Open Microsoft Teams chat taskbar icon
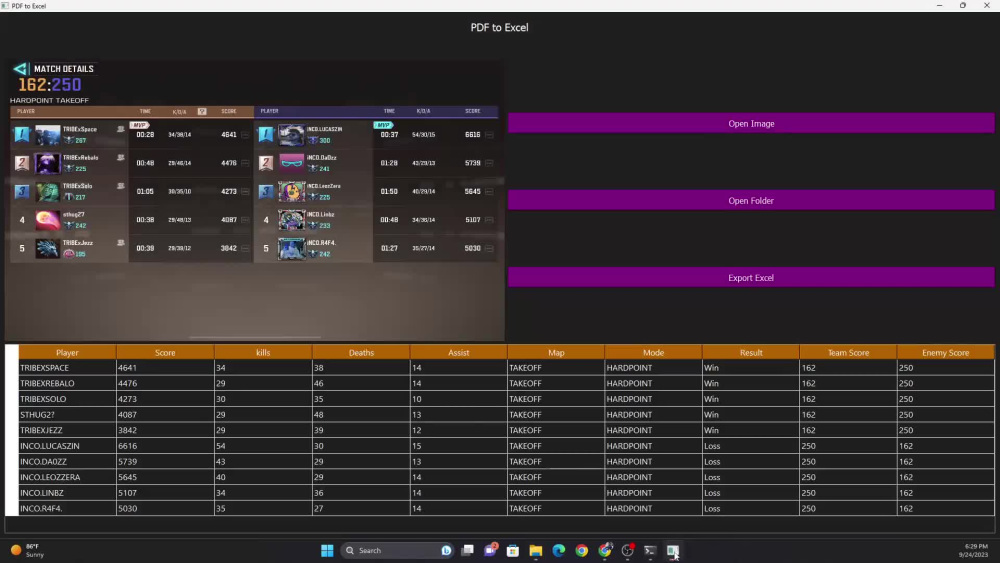This screenshot has width=1000, height=563. coord(490,550)
